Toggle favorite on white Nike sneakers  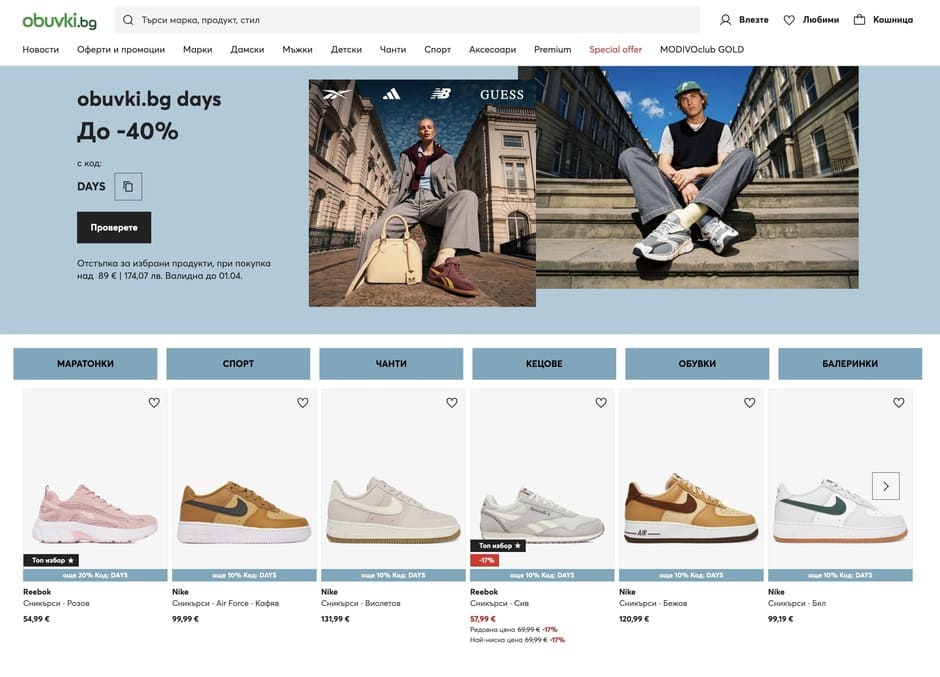coord(899,403)
